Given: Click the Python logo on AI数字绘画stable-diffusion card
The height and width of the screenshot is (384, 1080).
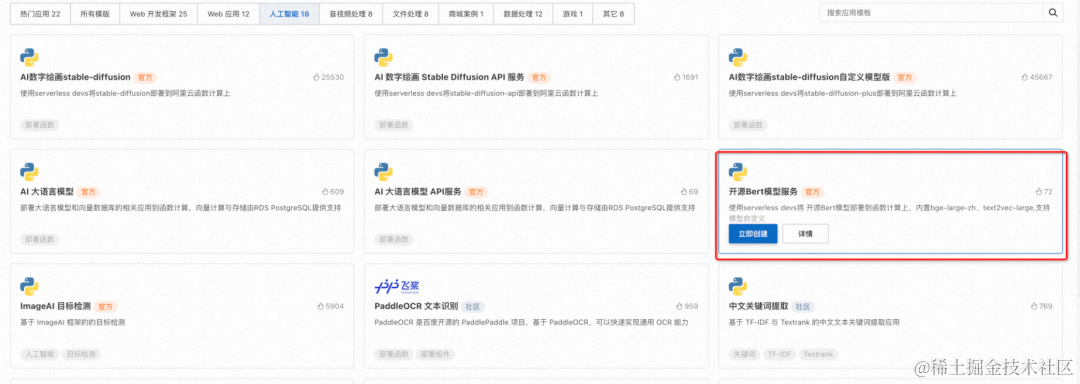Looking at the screenshot, I should click(x=29, y=57).
